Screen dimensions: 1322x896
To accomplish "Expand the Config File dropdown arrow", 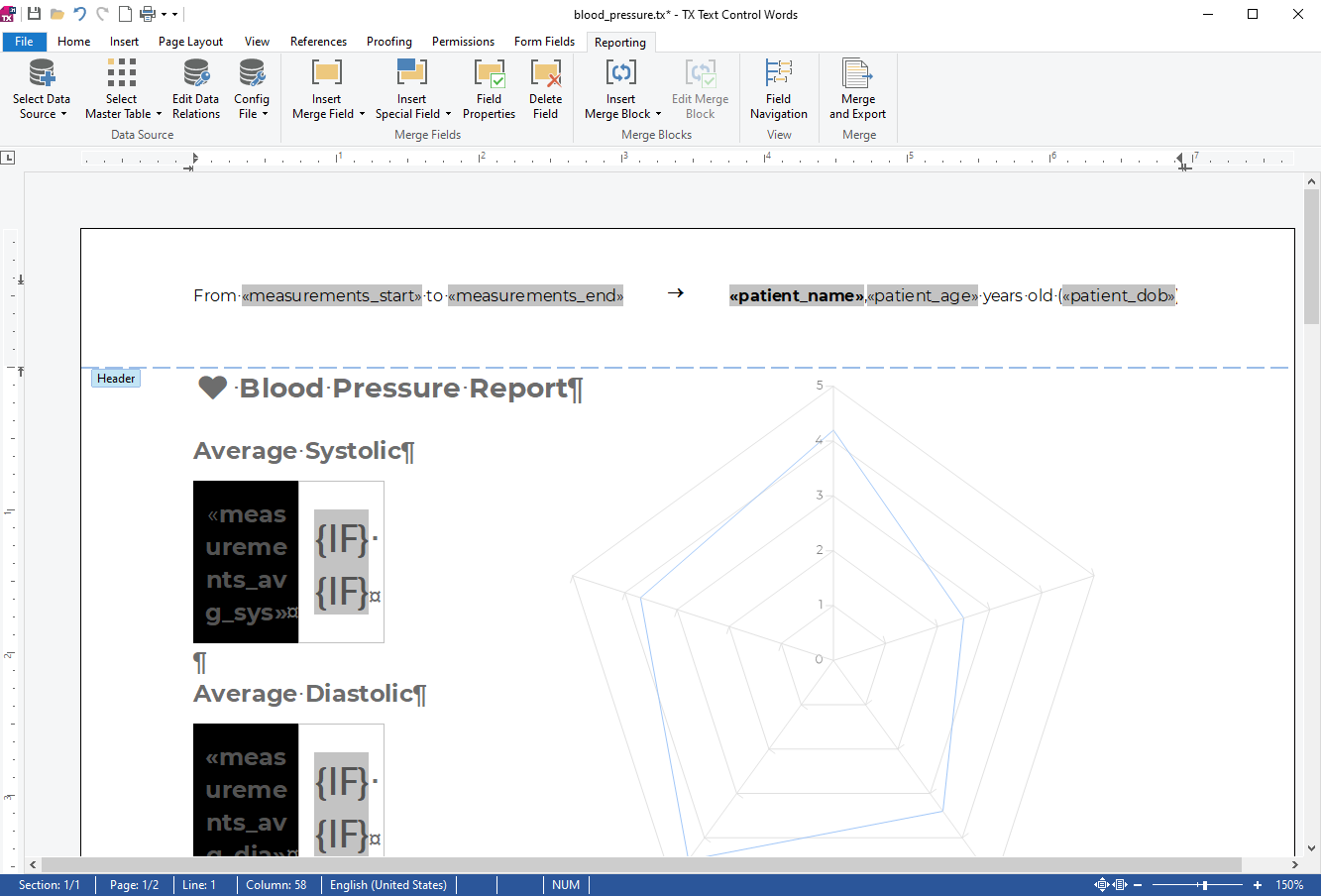I will click(265, 114).
